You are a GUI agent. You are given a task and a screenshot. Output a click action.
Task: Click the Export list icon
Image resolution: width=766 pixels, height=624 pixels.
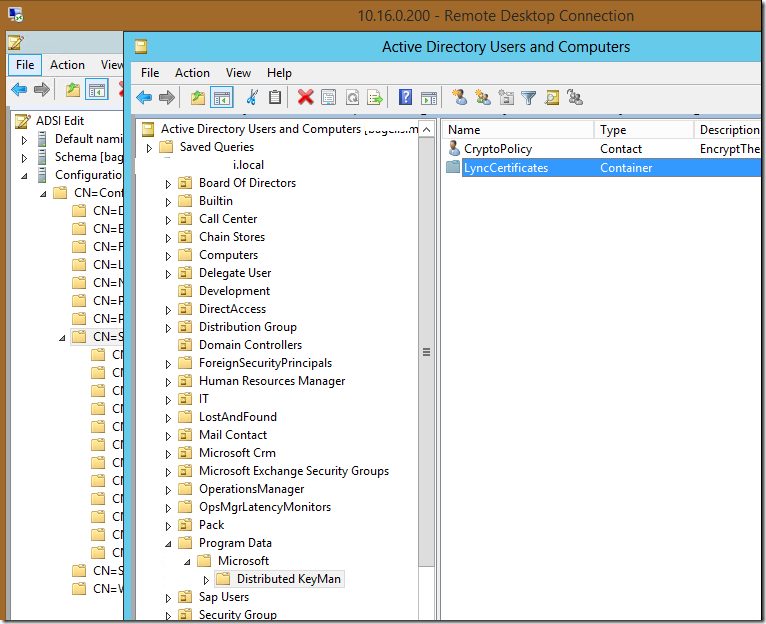(x=375, y=97)
